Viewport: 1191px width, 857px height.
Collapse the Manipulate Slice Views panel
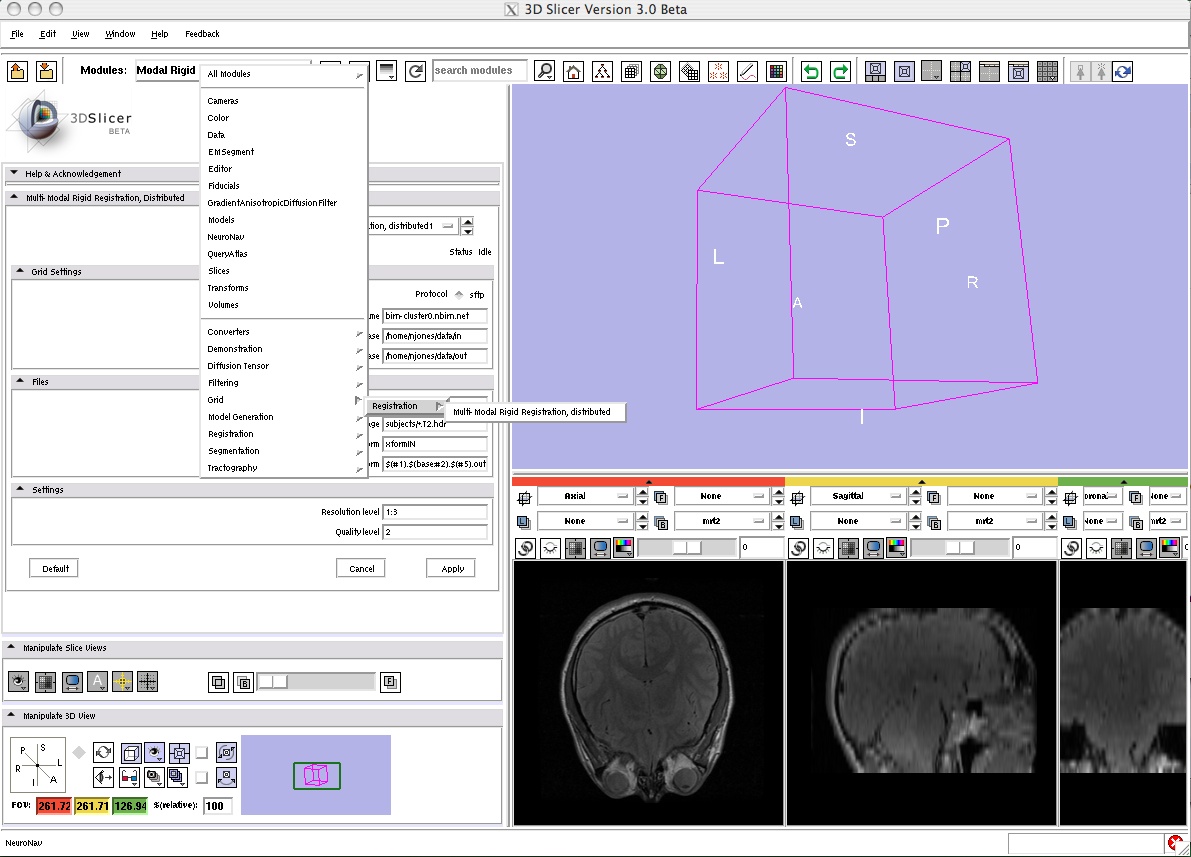coord(13,648)
